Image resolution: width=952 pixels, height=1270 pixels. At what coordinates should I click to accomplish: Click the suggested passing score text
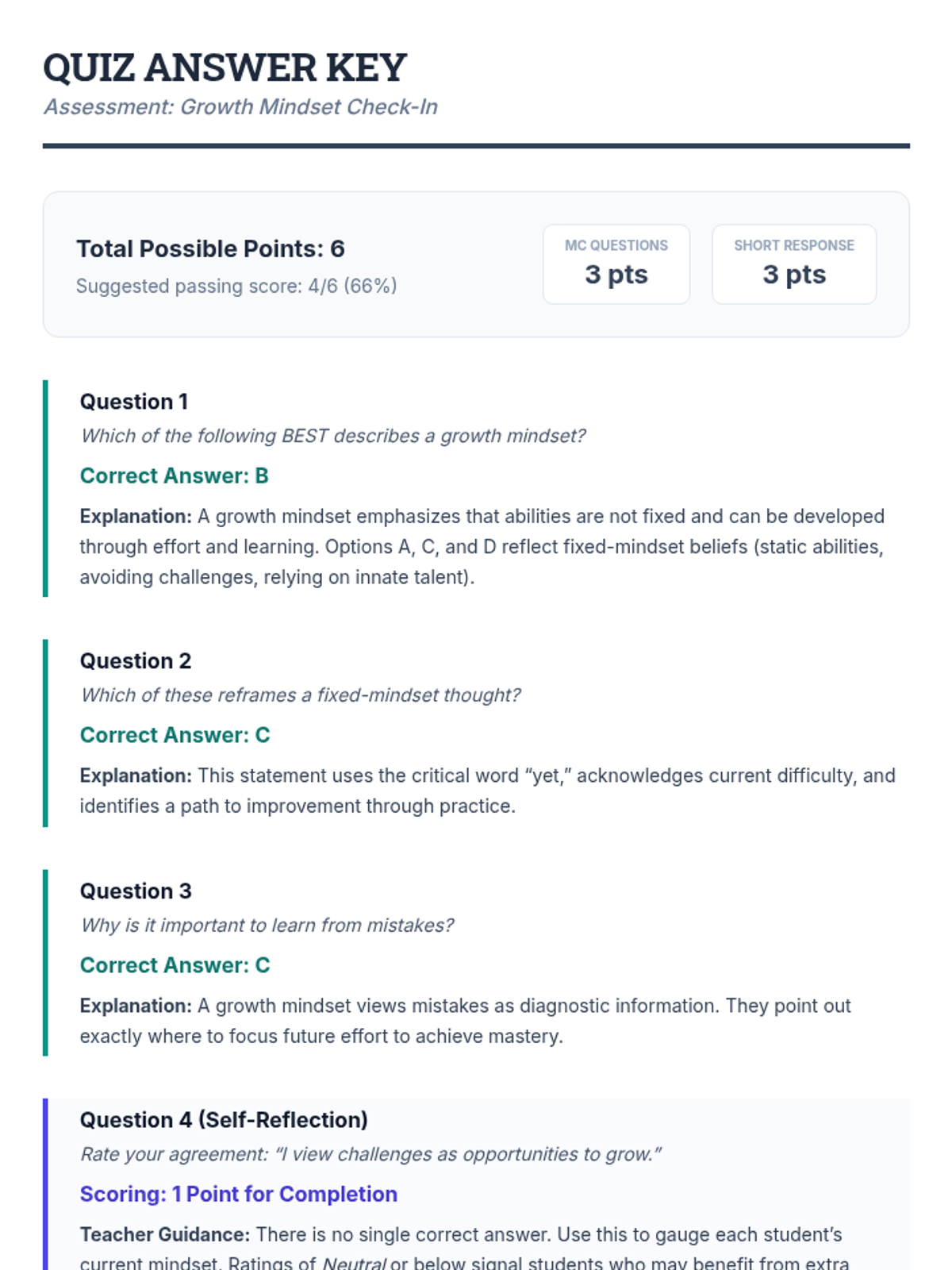pos(236,286)
